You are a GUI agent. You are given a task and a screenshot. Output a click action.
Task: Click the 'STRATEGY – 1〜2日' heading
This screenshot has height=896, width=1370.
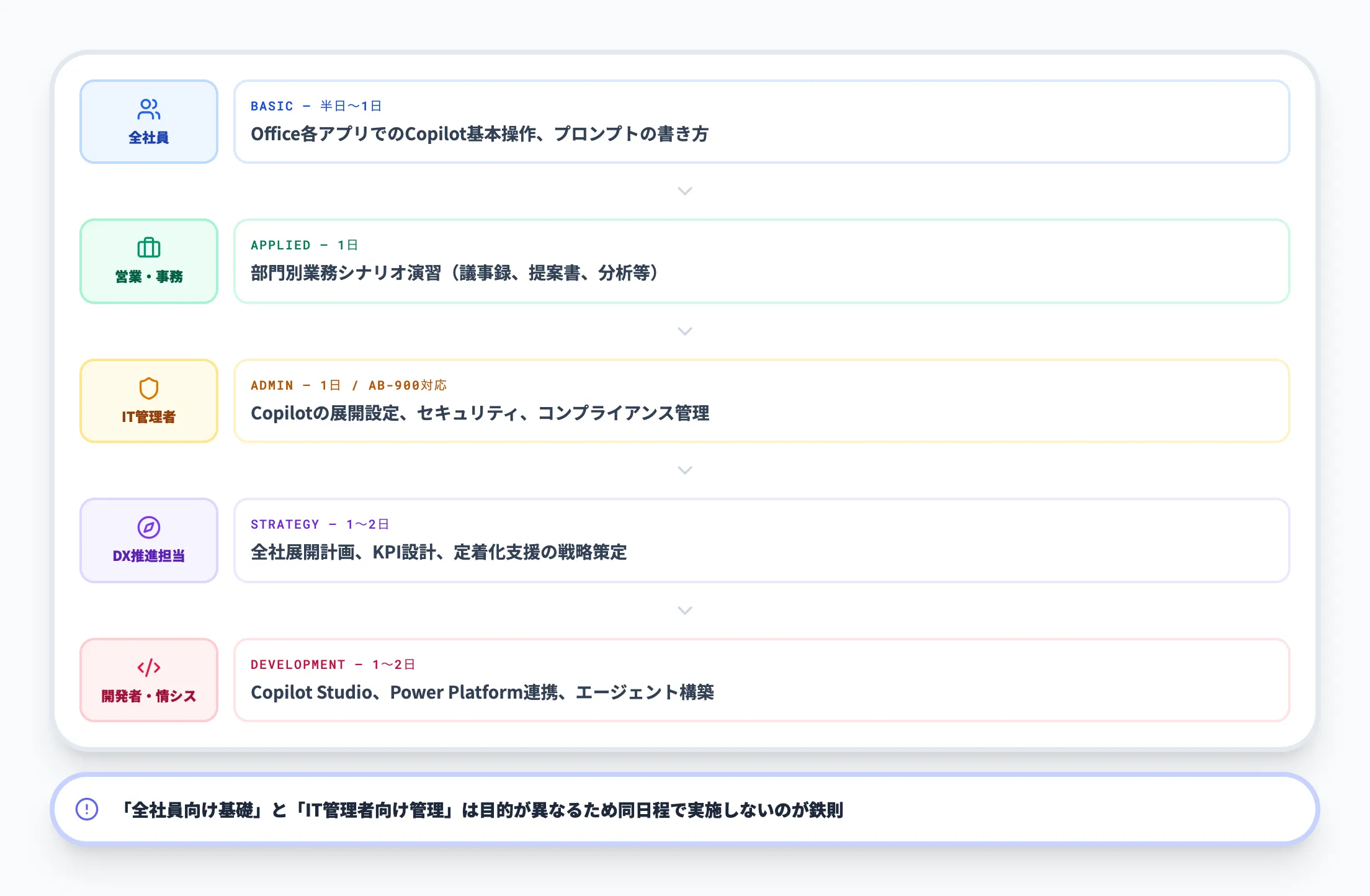(320, 524)
